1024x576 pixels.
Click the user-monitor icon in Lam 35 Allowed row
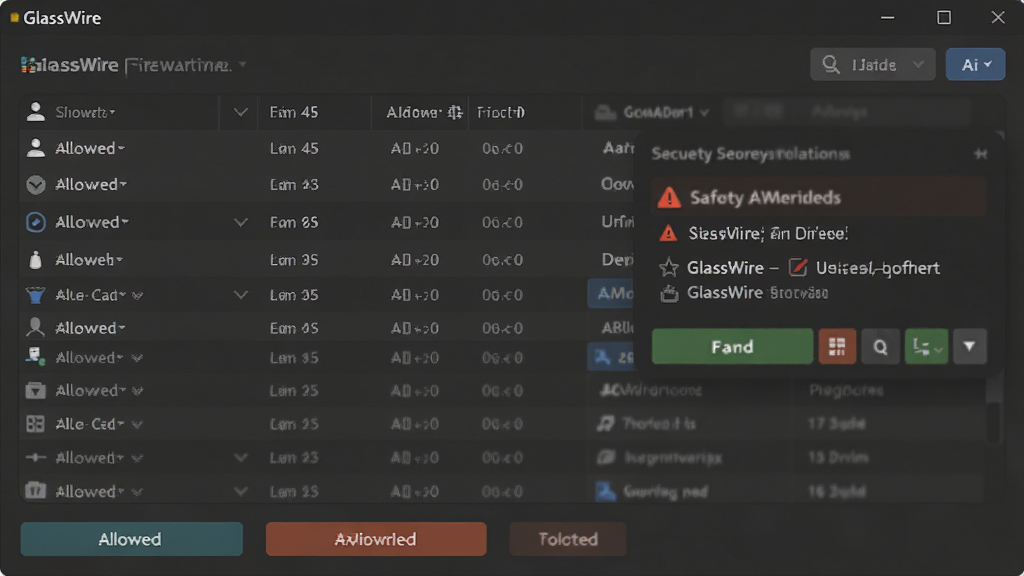point(35,357)
